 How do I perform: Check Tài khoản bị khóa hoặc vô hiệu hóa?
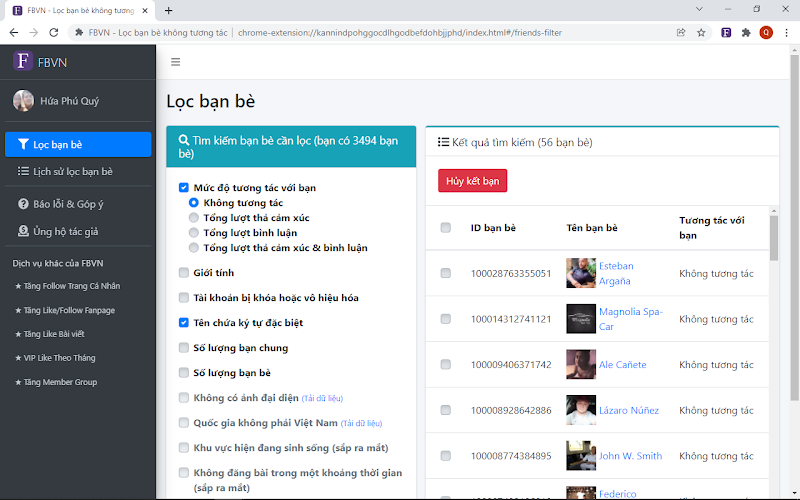[x=184, y=297]
